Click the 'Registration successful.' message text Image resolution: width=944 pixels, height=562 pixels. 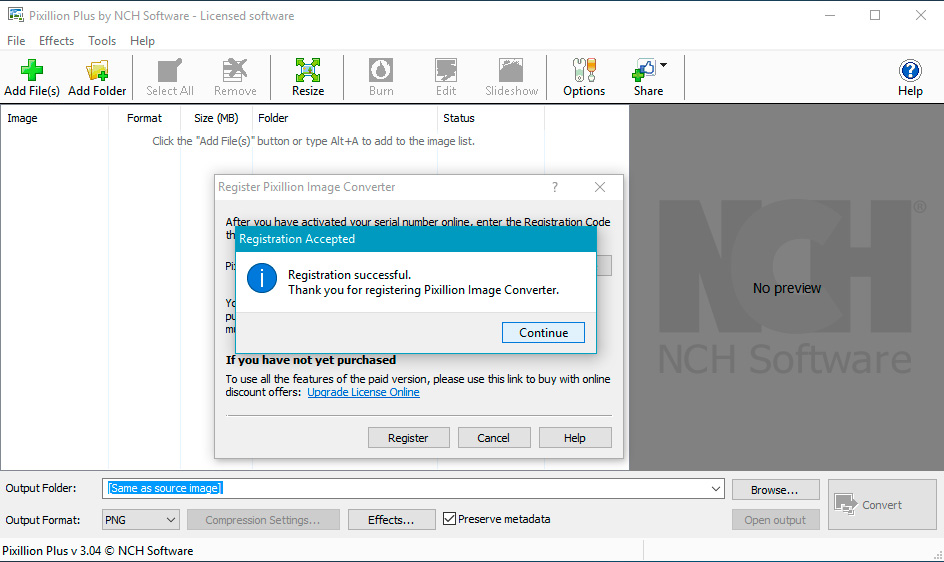click(x=349, y=275)
